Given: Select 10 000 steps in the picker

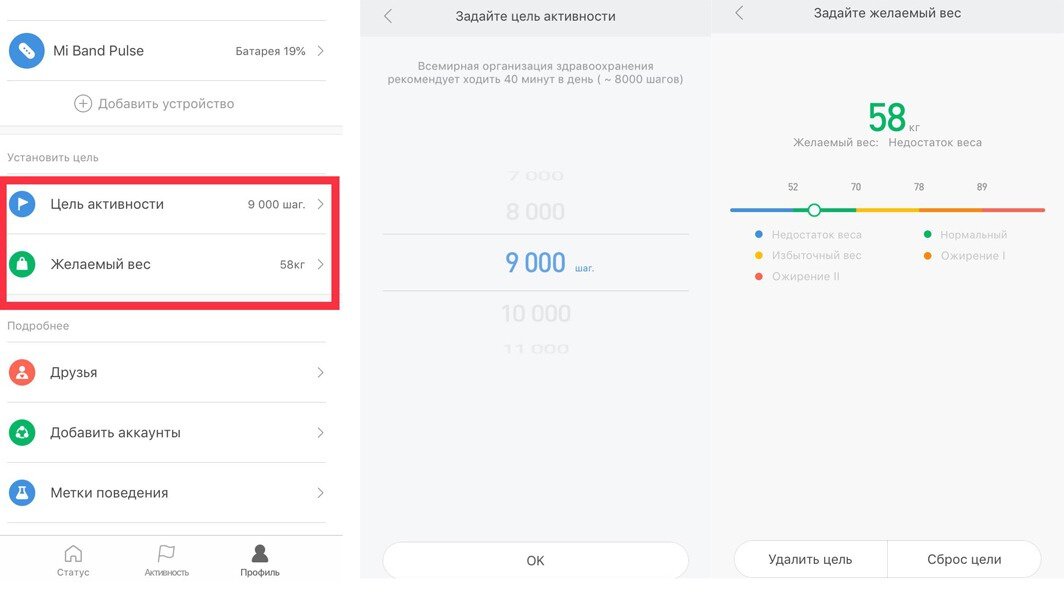Looking at the screenshot, I should [x=535, y=314].
